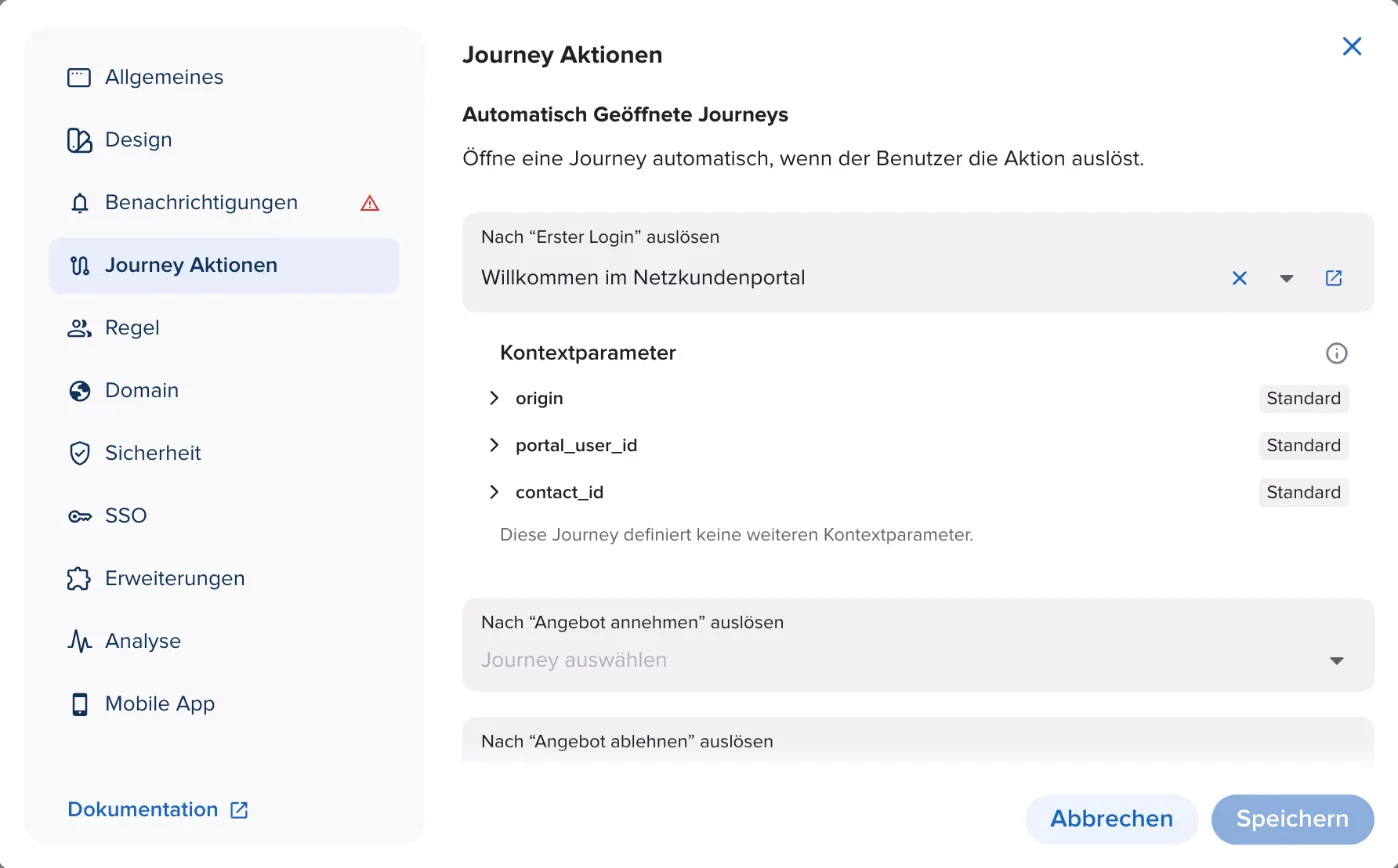Click the Design palette icon
This screenshot has width=1398, height=868.
79,140
